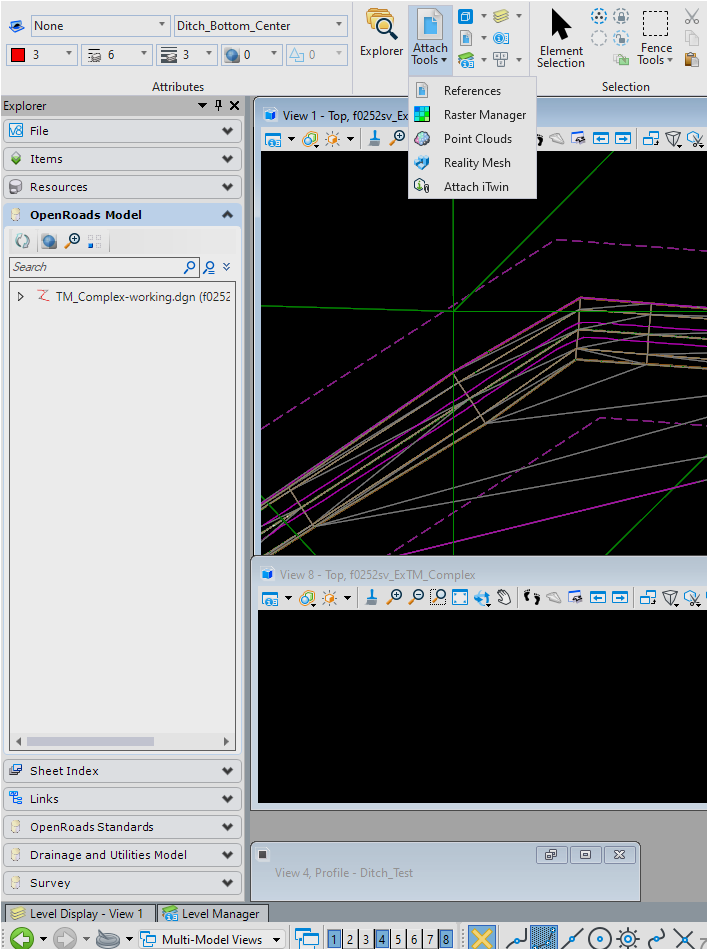This screenshot has height=950, width=708.
Task: Click the horizontal scrollbar in Explorer tree
Action: 91,742
